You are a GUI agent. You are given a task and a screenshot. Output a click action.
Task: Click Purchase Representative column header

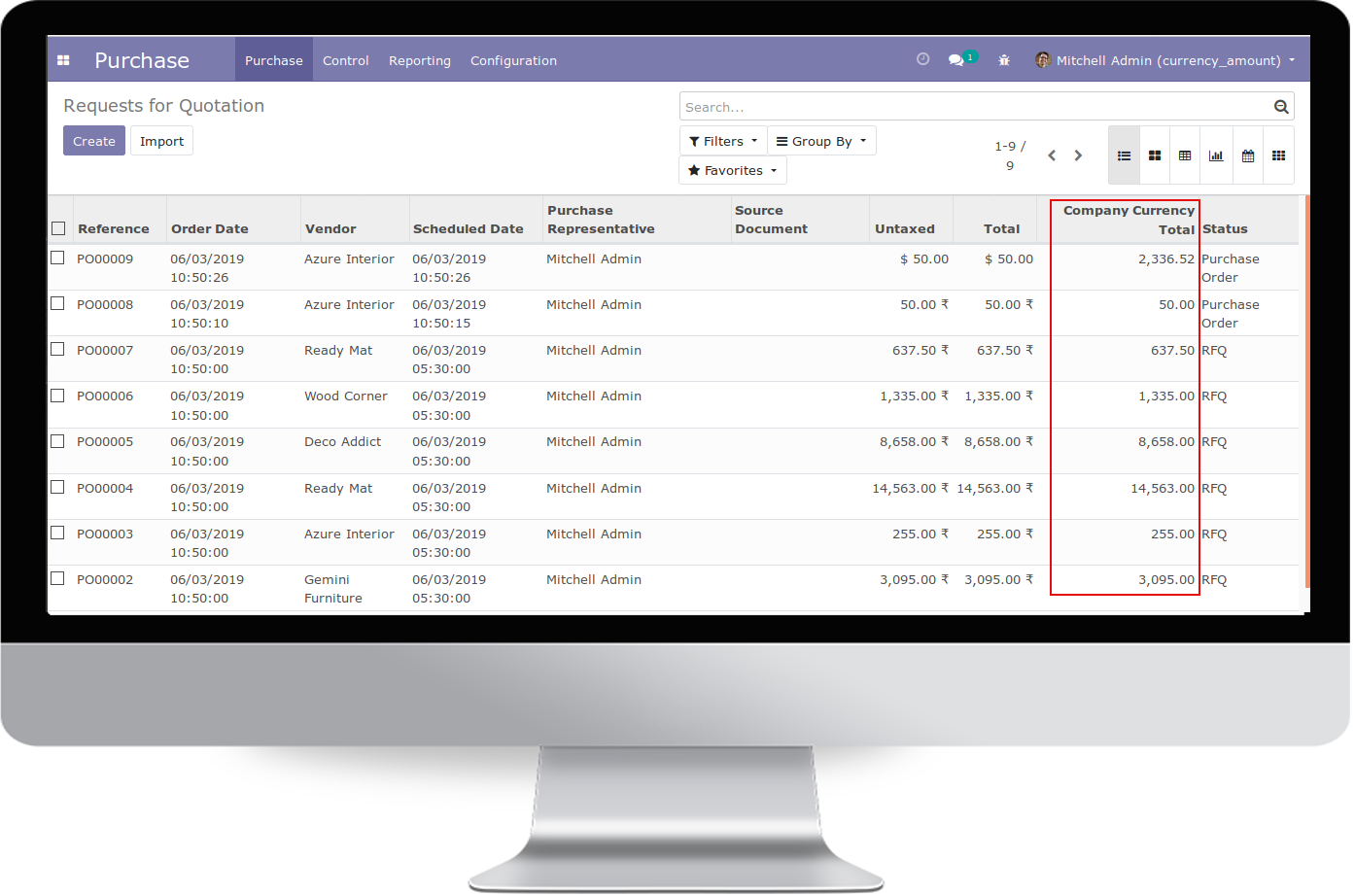click(x=601, y=220)
